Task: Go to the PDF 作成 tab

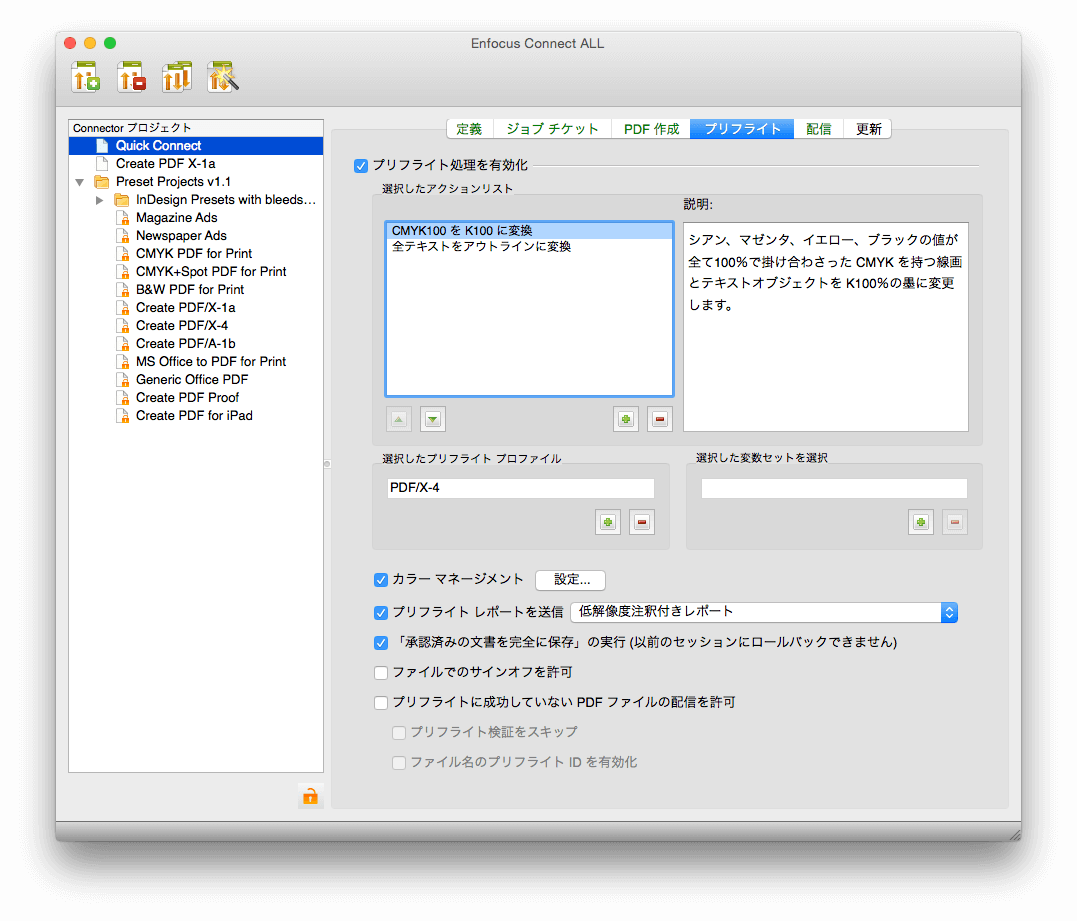Action: (651, 129)
